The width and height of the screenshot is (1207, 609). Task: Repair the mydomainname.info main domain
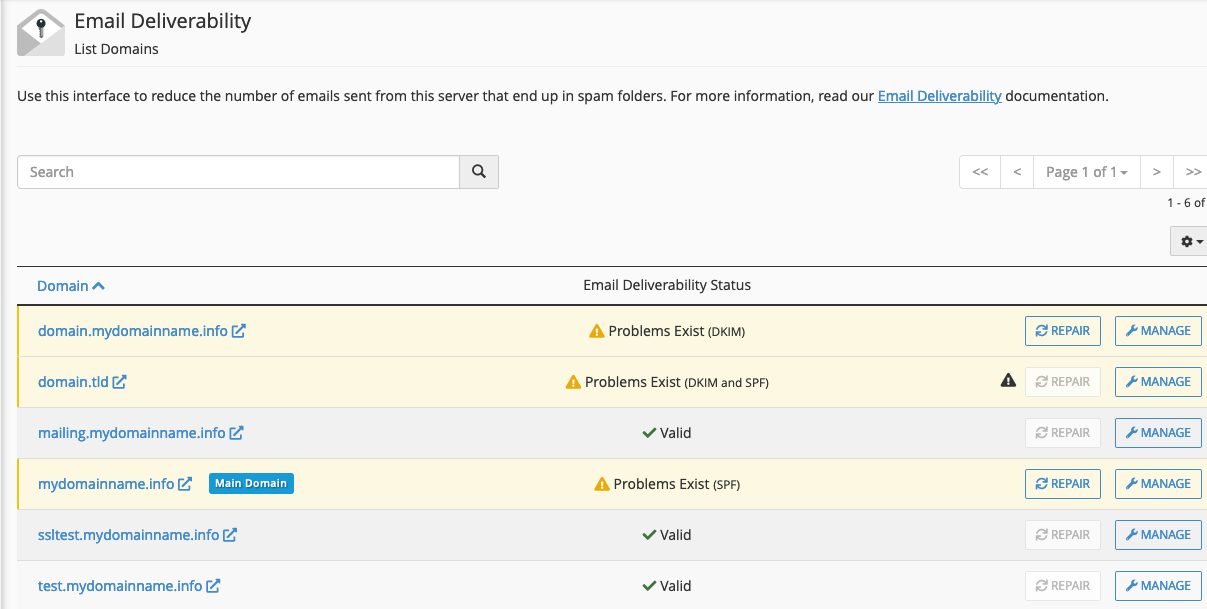[1062, 484]
